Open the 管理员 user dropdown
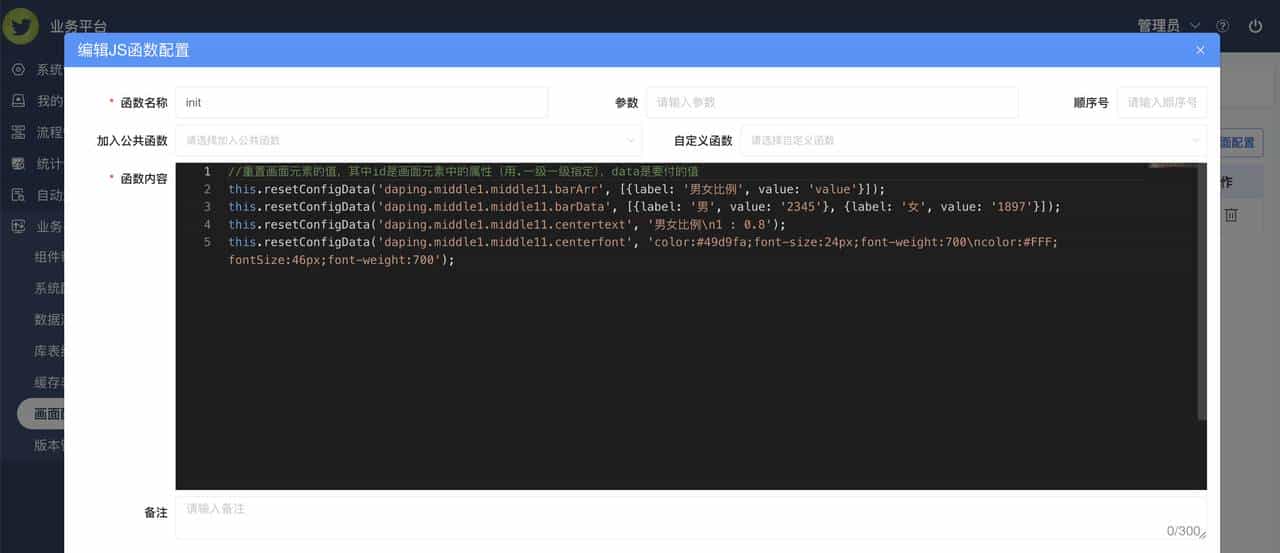The image size is (1280, 553). click(1169, 26)
